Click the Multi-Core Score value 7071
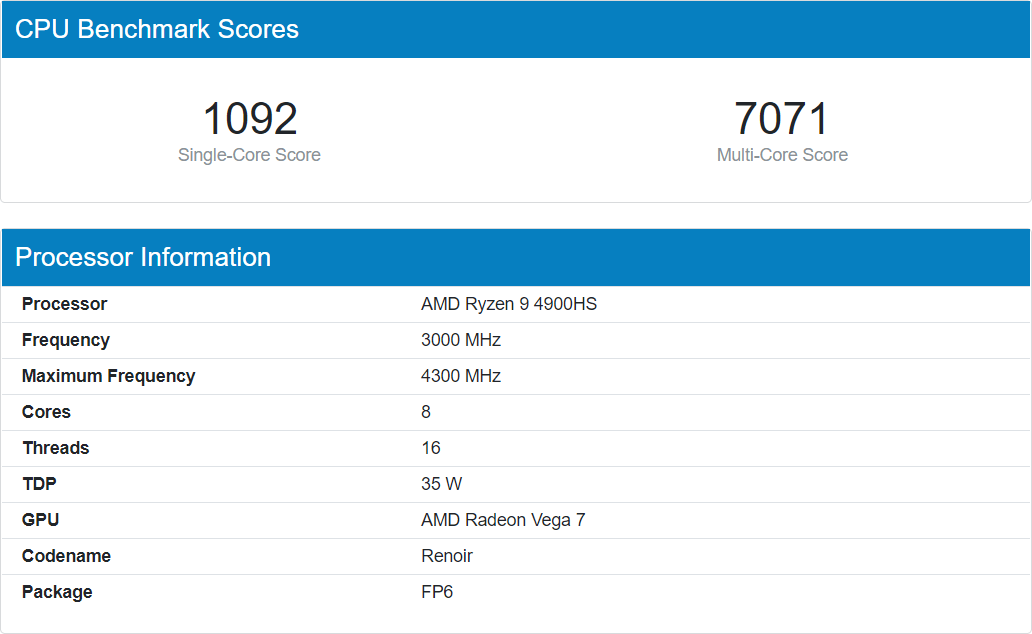Viewport: 1032px width, 634px height. click(x=782, y=119)
